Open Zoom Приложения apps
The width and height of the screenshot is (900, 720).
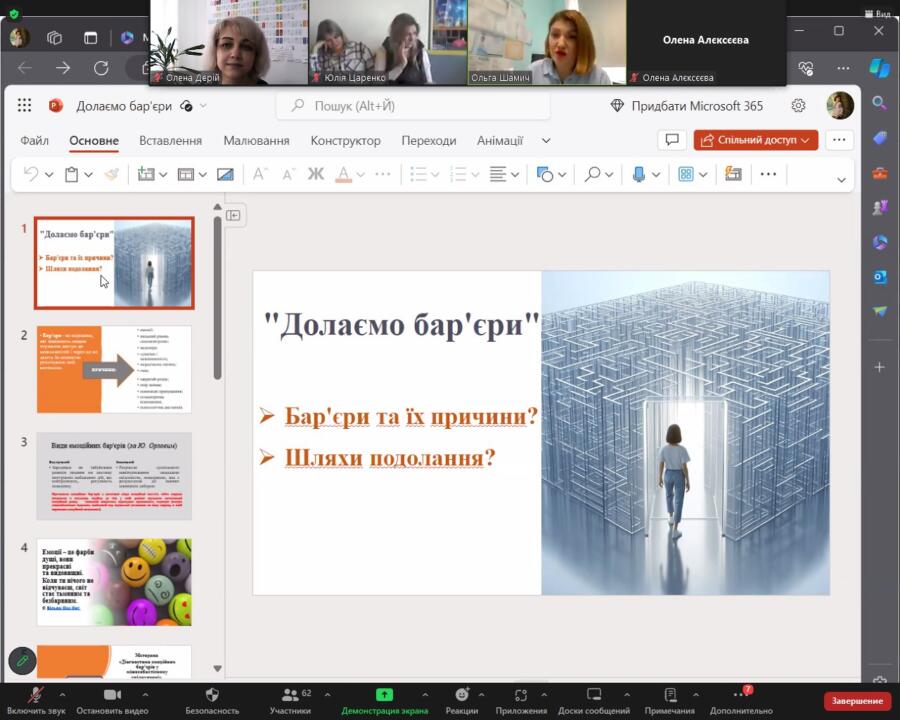coord(521,700)
